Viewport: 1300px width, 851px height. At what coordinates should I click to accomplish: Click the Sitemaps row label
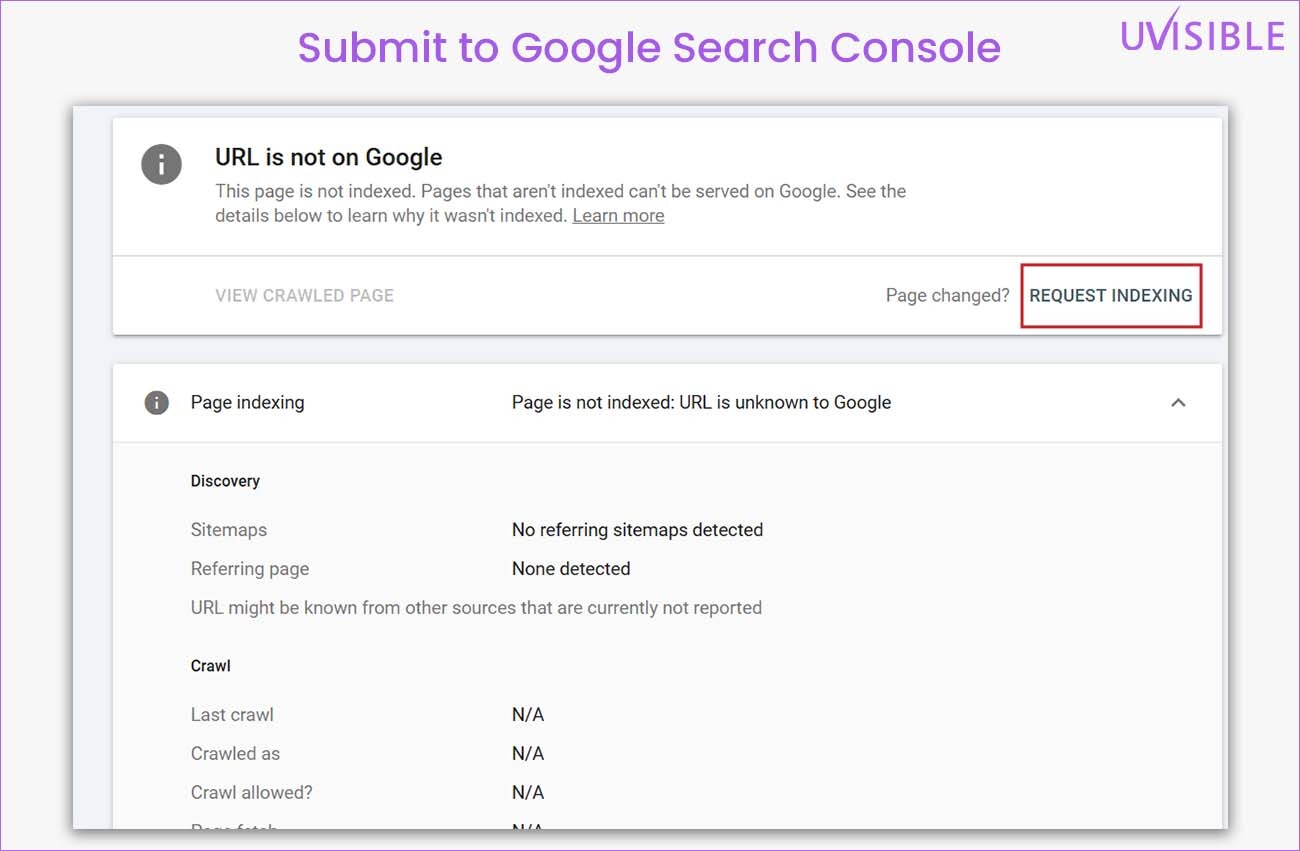(229, 530)
